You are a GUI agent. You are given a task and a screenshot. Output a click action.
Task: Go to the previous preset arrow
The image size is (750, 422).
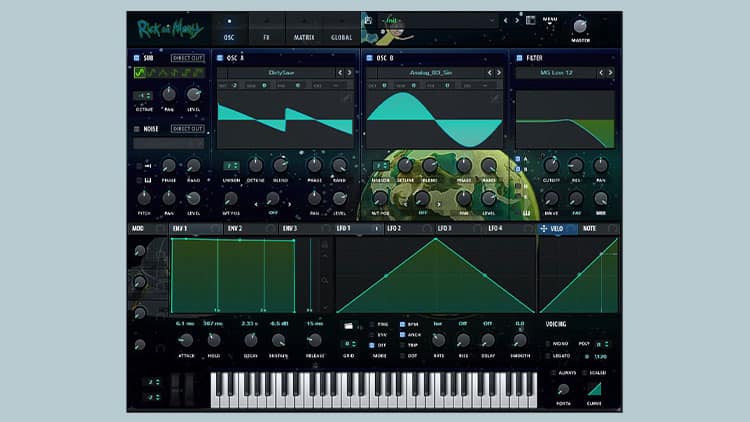pos(506,21)
